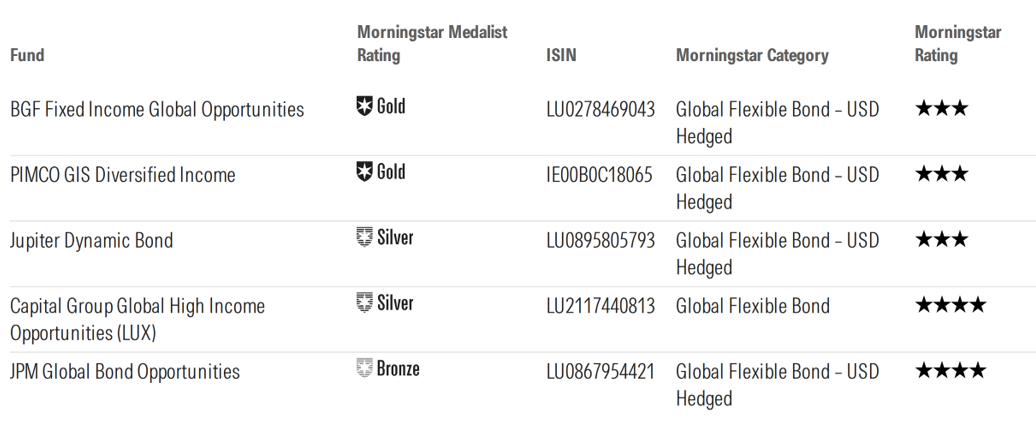Select ISIN LU0278469043 text
Screen dimensions: 1036x425
[x=601, y=109]
